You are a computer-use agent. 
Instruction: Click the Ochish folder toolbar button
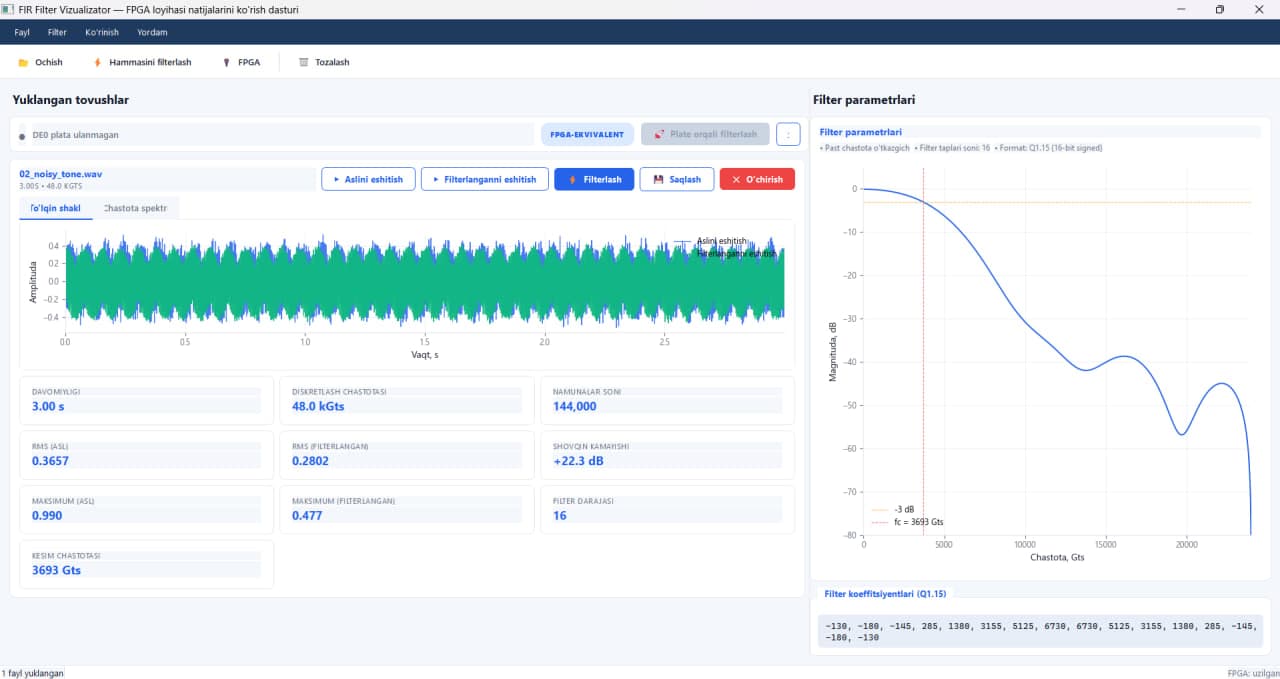41,62
